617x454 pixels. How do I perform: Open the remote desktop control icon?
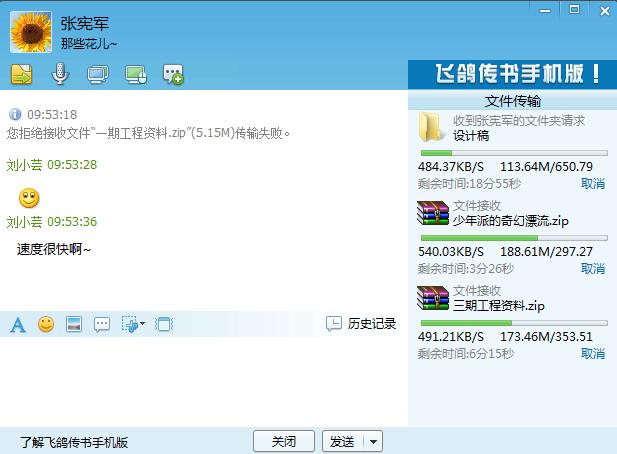[x=136, y=74]
